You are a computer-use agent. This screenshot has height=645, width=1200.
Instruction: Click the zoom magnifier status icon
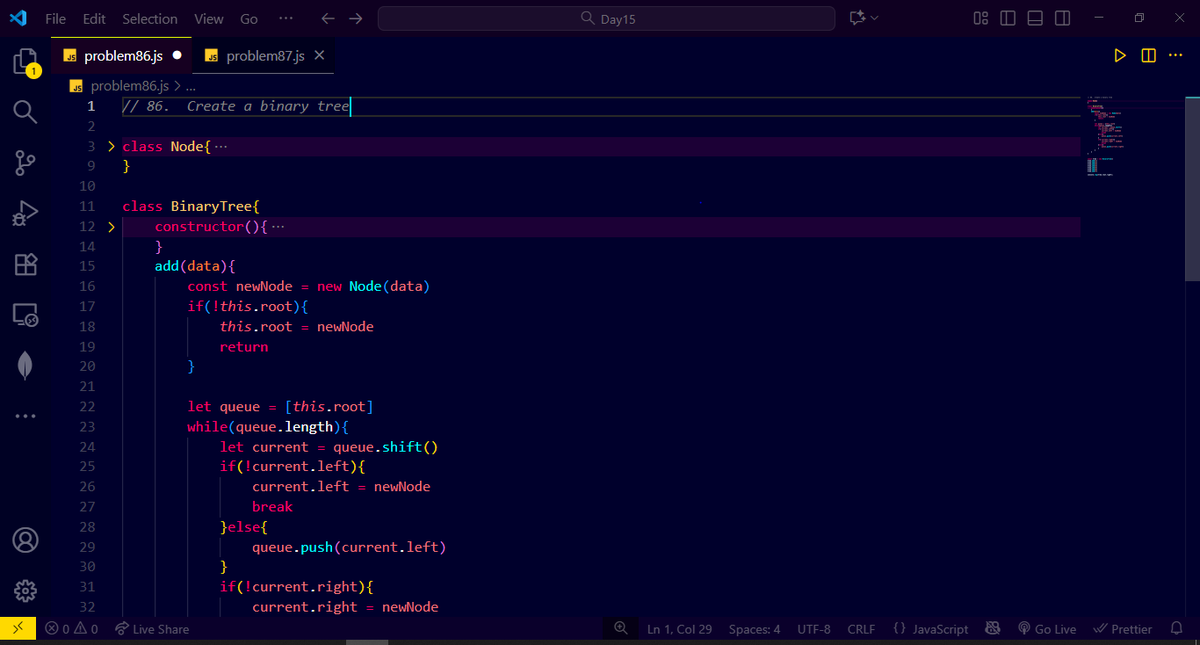[x=621, y=629]
